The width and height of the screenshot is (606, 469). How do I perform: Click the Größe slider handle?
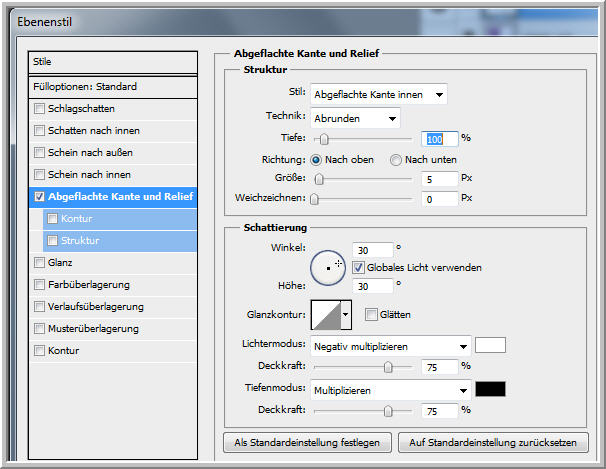[x=319, y=179]
